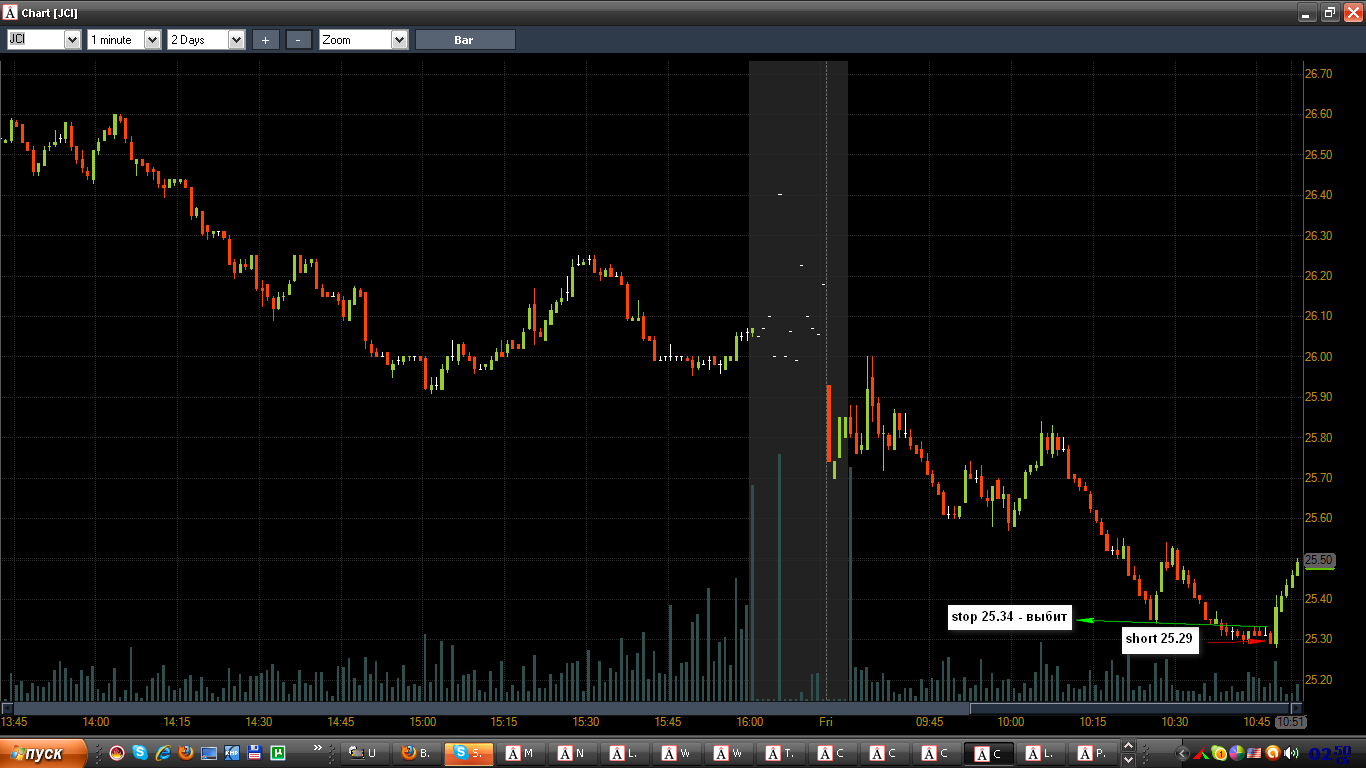1366x768 pixels.
Task: Open the пуск Start button
Action: tap(42, 753)
